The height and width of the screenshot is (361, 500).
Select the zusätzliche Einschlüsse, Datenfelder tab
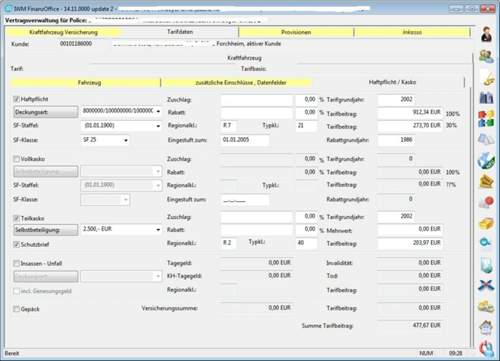point(241,82)
